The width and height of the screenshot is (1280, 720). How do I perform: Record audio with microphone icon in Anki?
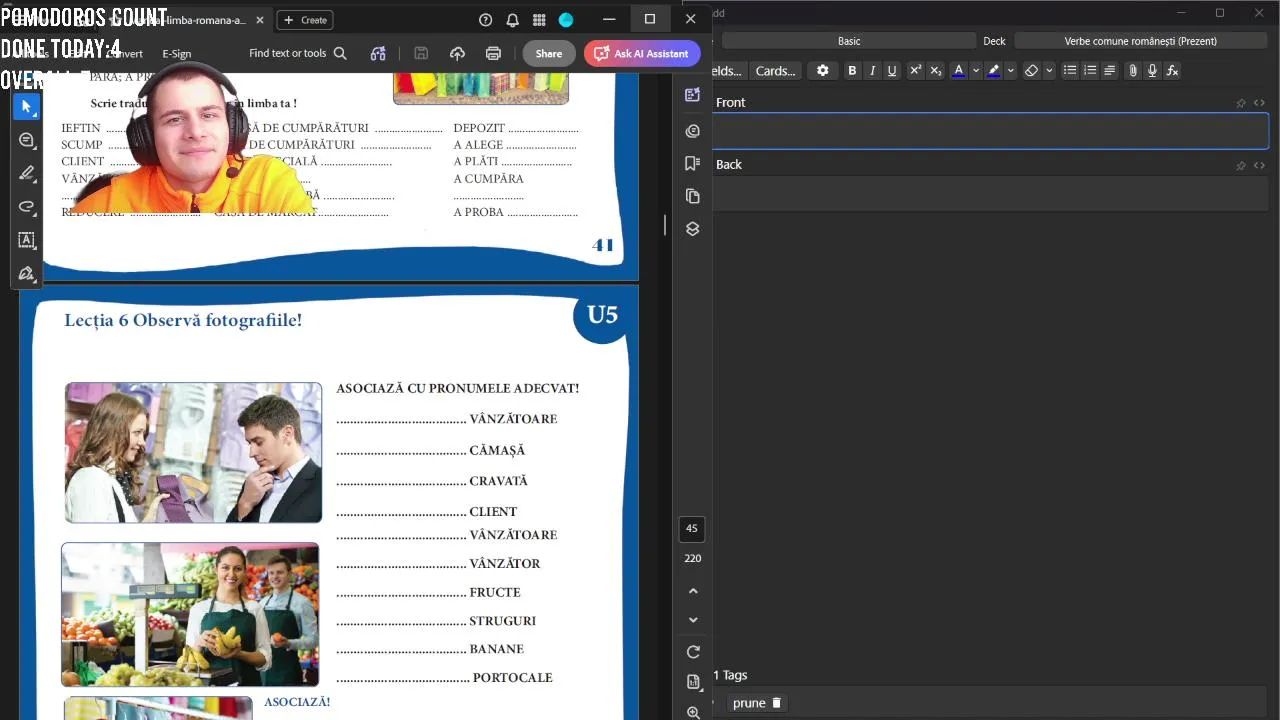coord(1152,71)
